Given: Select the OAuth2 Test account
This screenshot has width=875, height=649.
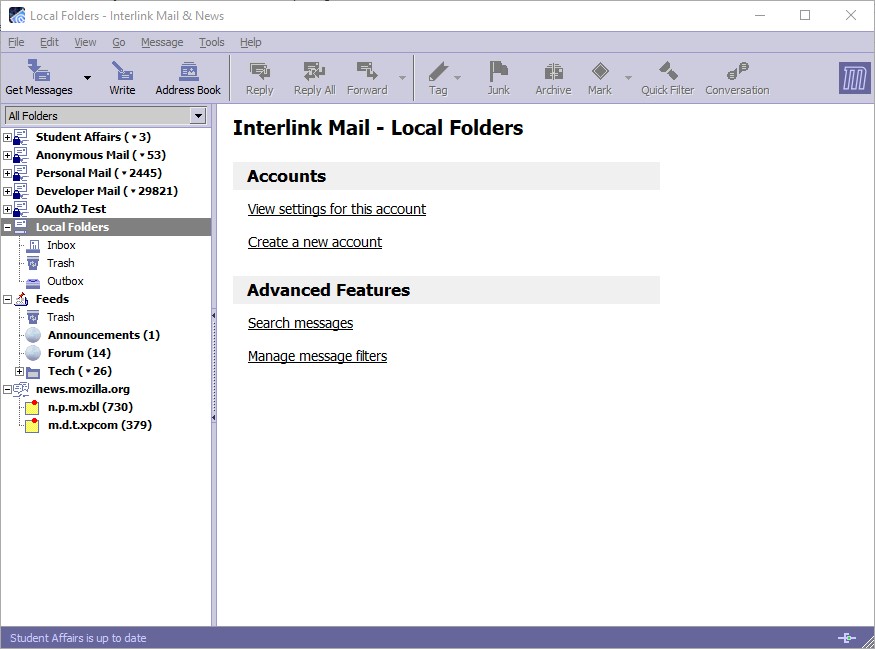Looking at the screenshot, I should point(71,209).
